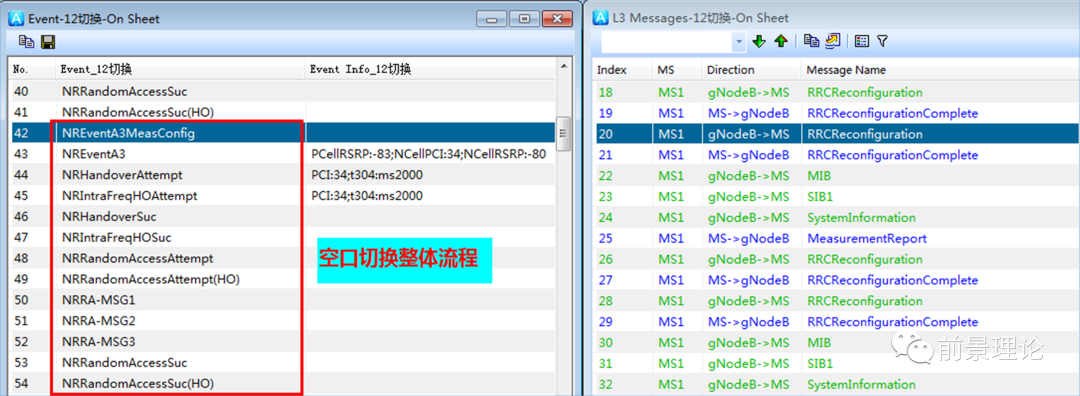Screen dimensions: 1080x396
Task: Select the NREventA3 event row
Action: 282,154
